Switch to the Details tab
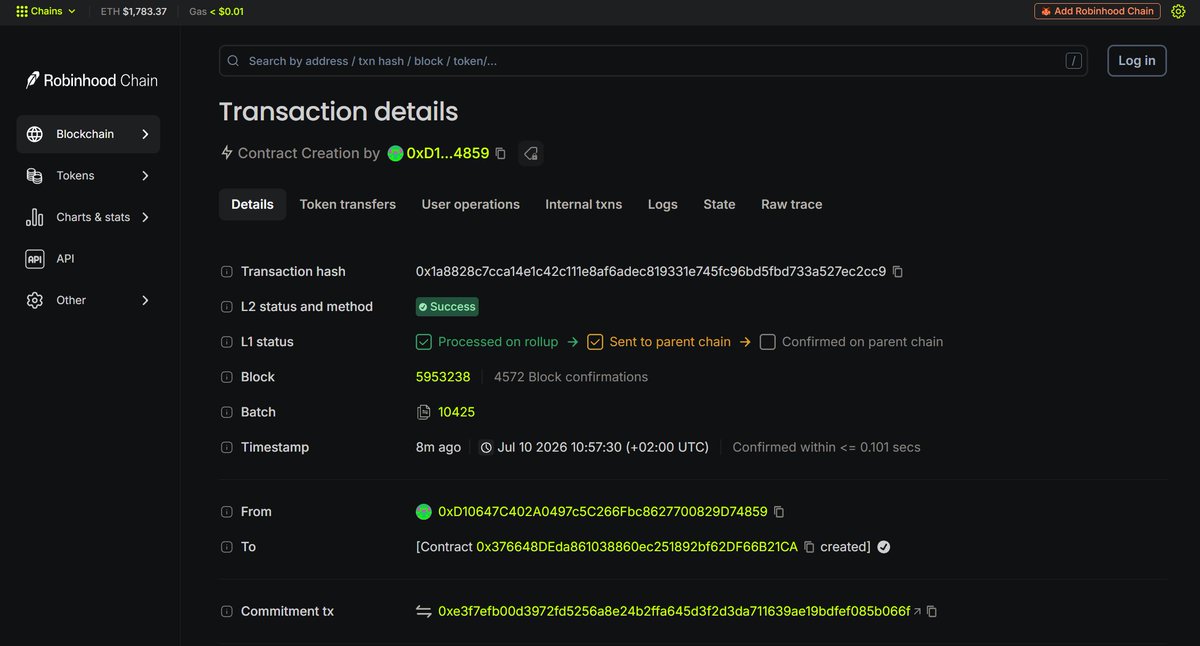Viewport: 1200px width, 646px height. [x=252, y=204]
